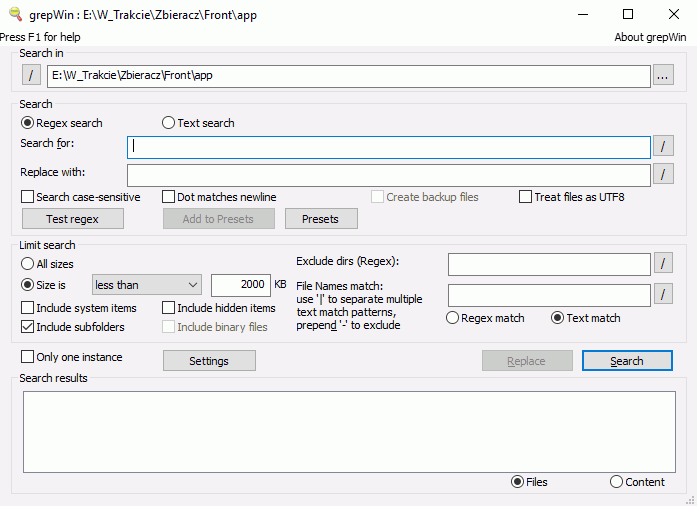Enable Search case-sensitive checkbox
697x506 pixels.
pyautogui.click(x=28, y=197)
